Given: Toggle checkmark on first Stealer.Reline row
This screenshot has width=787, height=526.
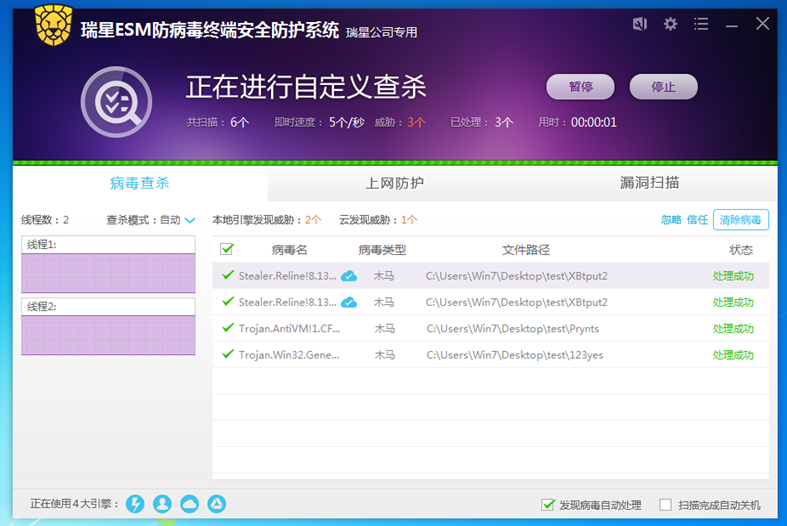Looking at the screenshot, I should pyautogui.click(x=228, y=275).
